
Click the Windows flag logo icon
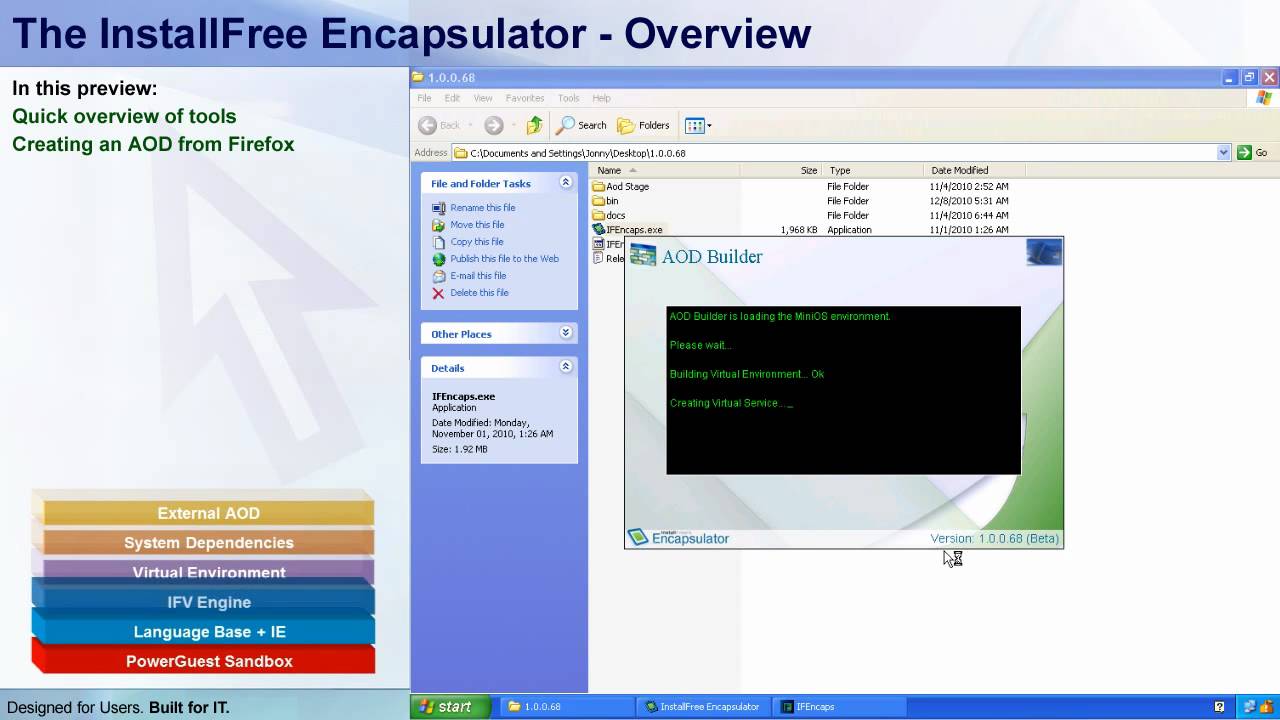(1264, 98)
